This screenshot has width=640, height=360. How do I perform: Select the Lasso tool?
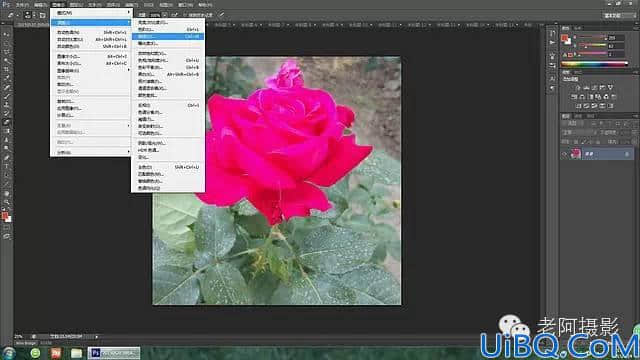(x=6, y=52)
